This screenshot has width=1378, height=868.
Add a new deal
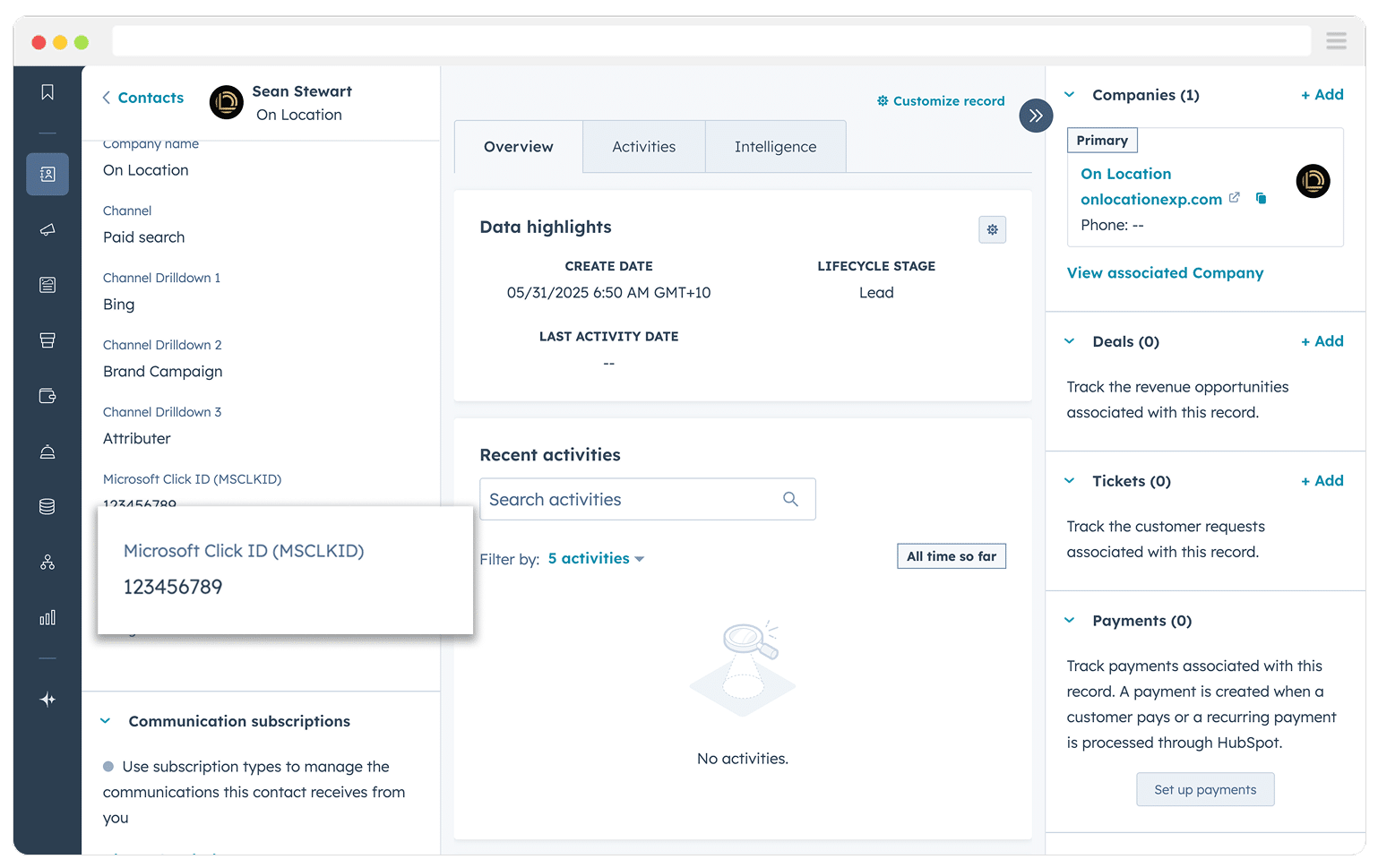(1322, 340)
